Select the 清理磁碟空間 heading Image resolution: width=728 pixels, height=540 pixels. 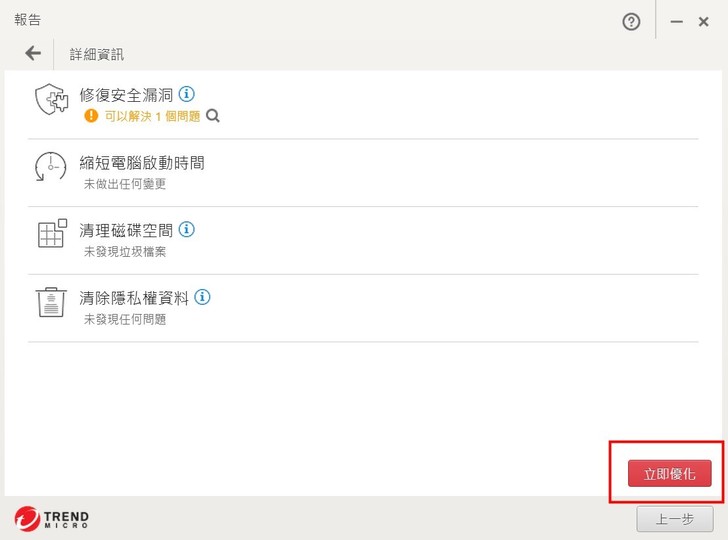click(x=126, y=230)
